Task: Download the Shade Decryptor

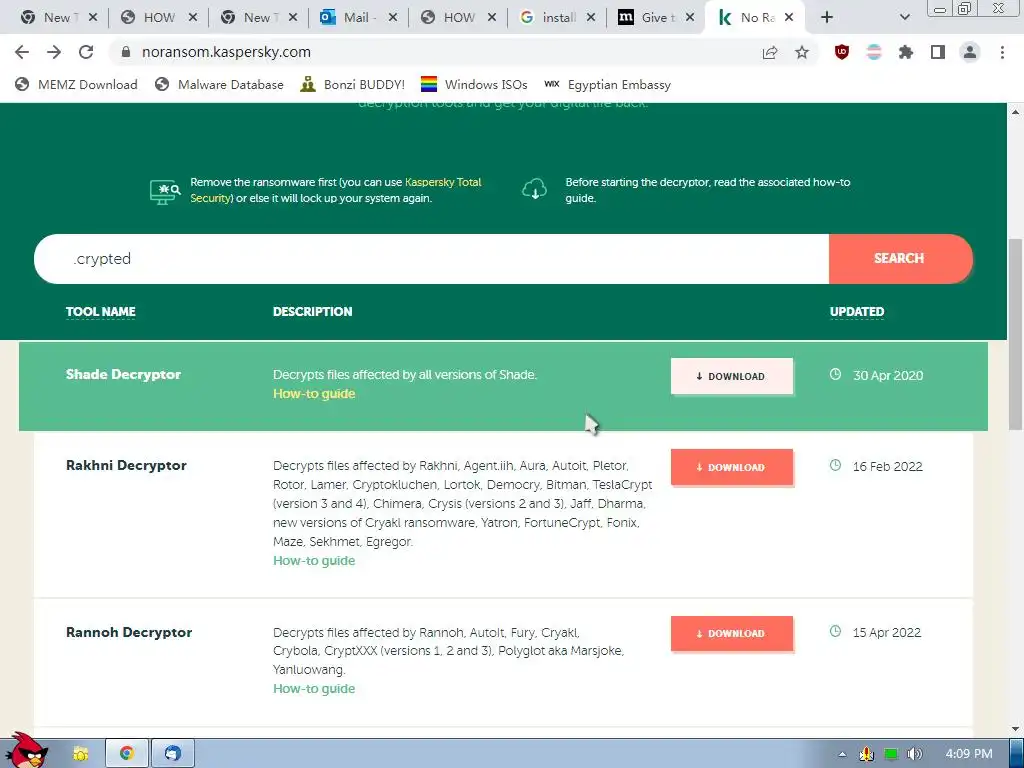Action: [731, 376]
